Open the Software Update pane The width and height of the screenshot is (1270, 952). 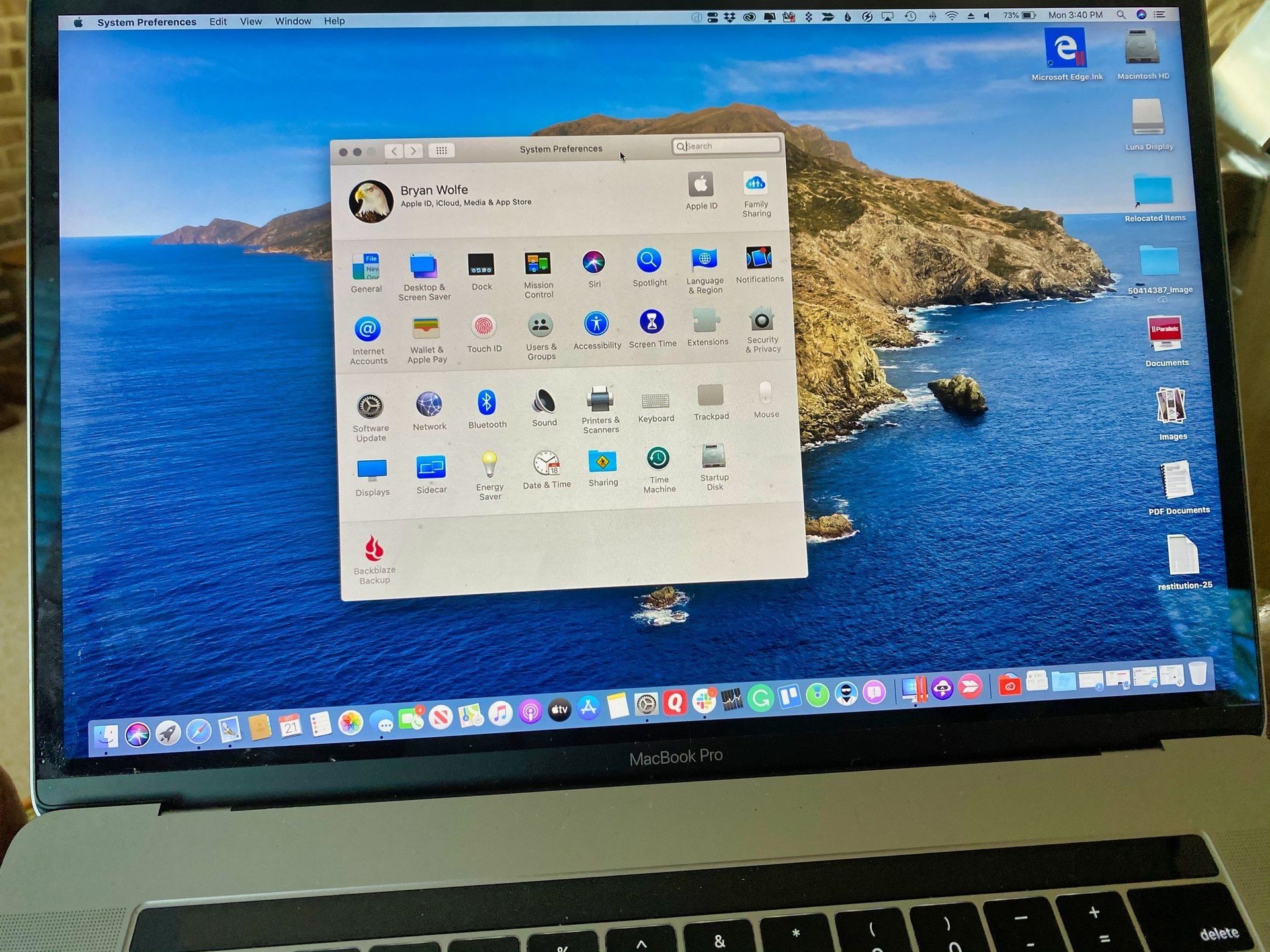point(370,405)
